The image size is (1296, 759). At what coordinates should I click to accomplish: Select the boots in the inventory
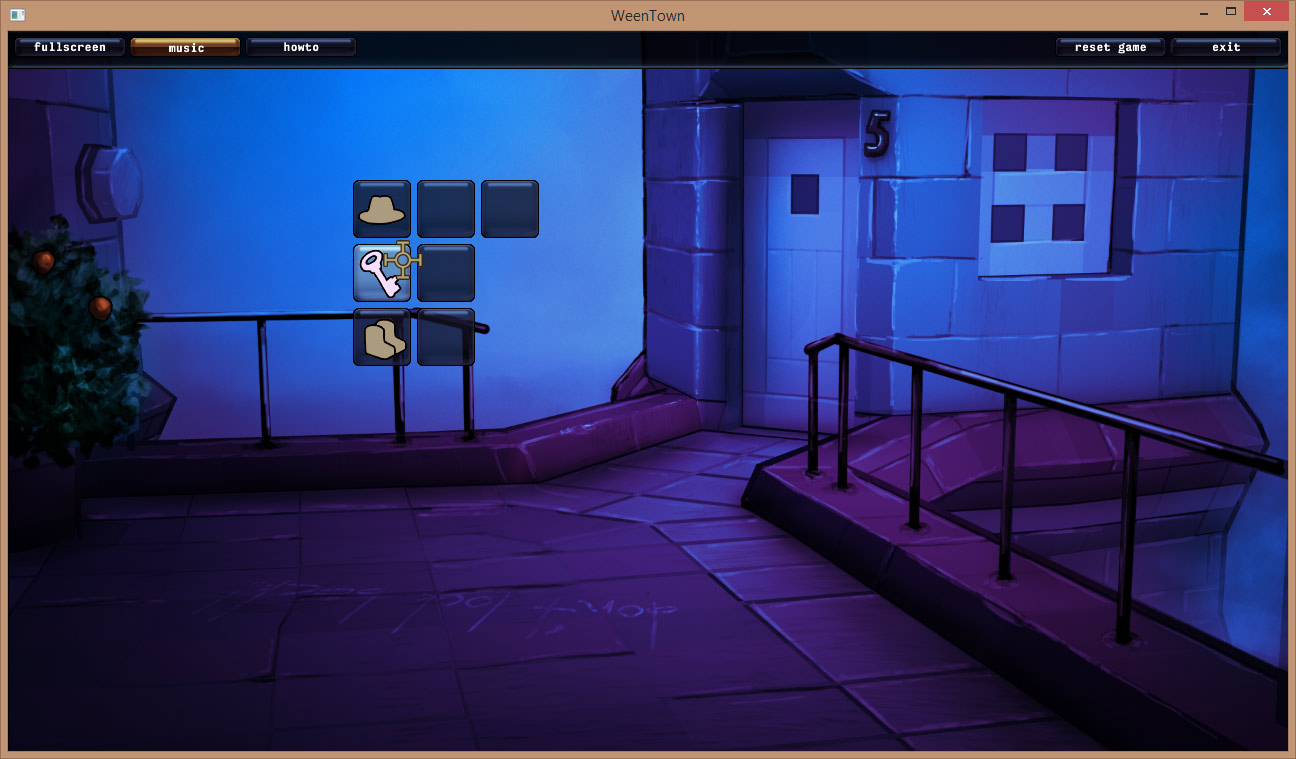click(381, 338)
